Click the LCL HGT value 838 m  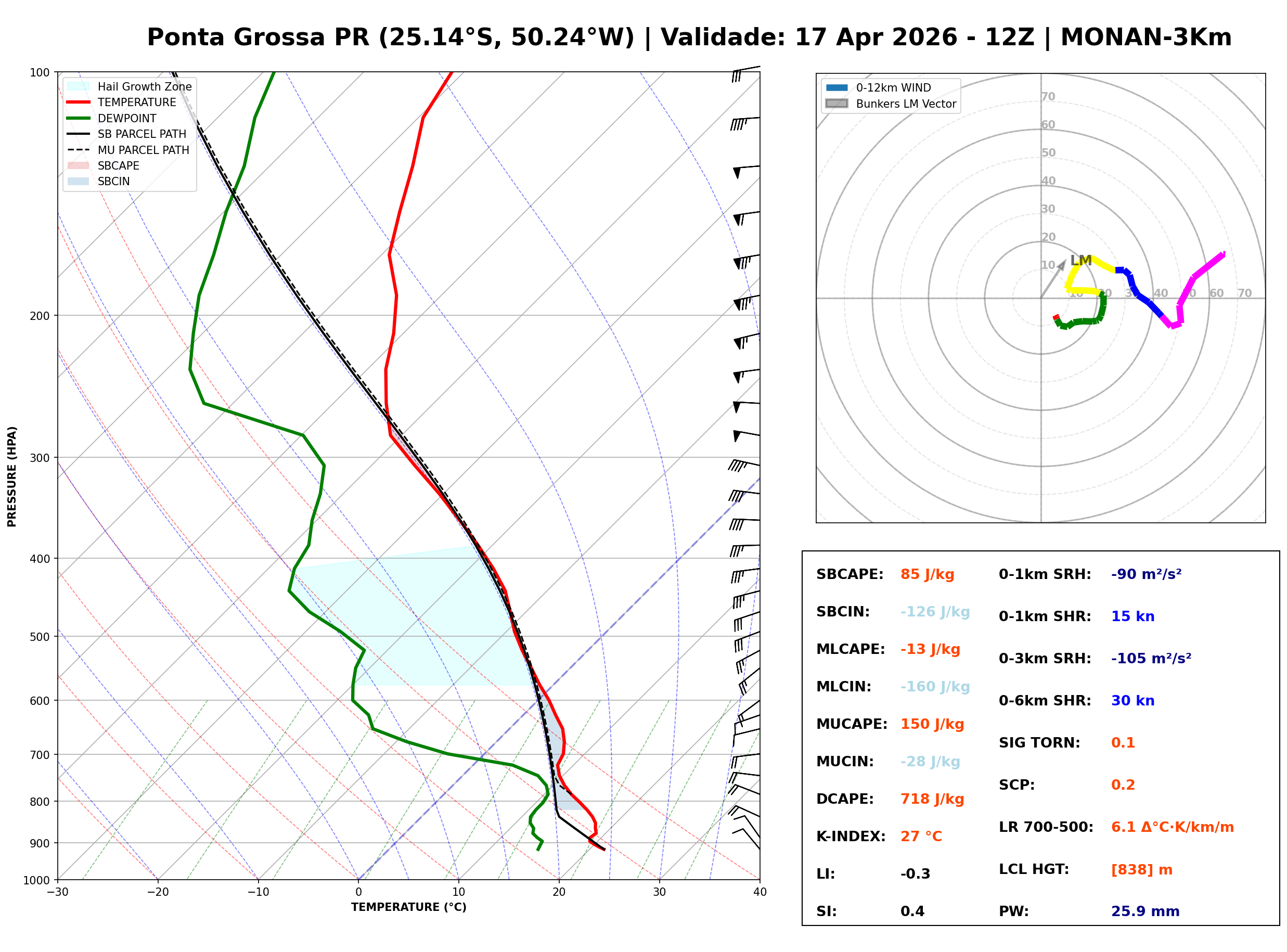point(1142,870)
